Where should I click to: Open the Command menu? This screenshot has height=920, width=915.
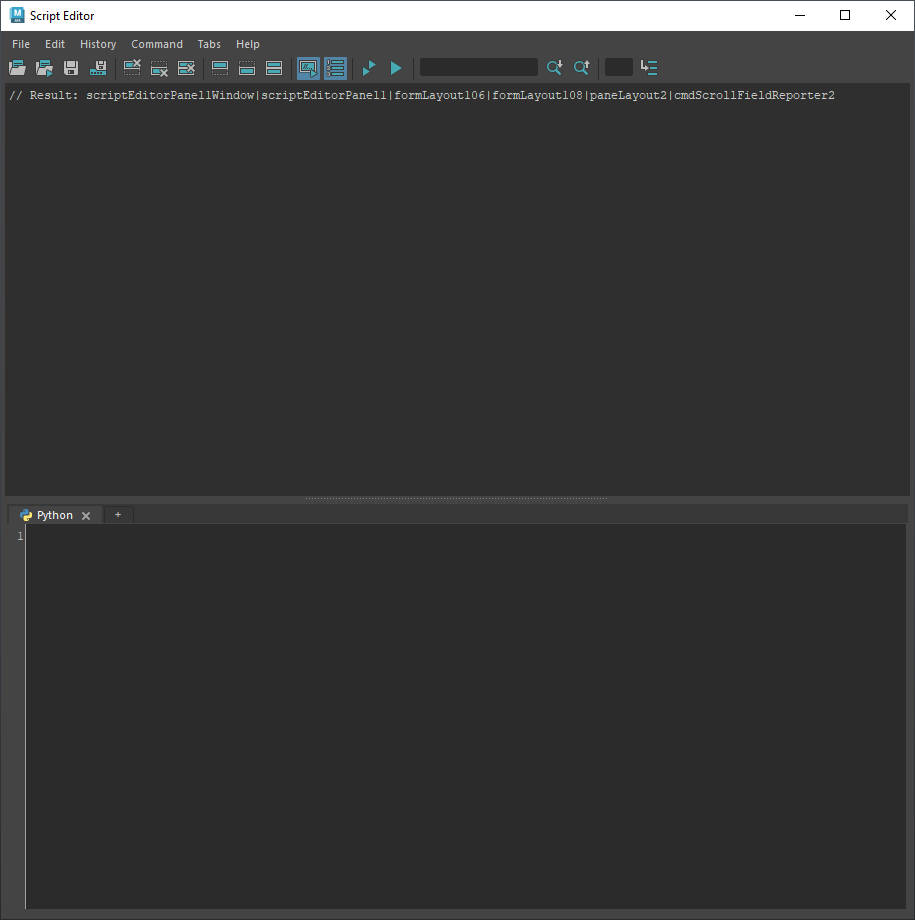(157, 44)
